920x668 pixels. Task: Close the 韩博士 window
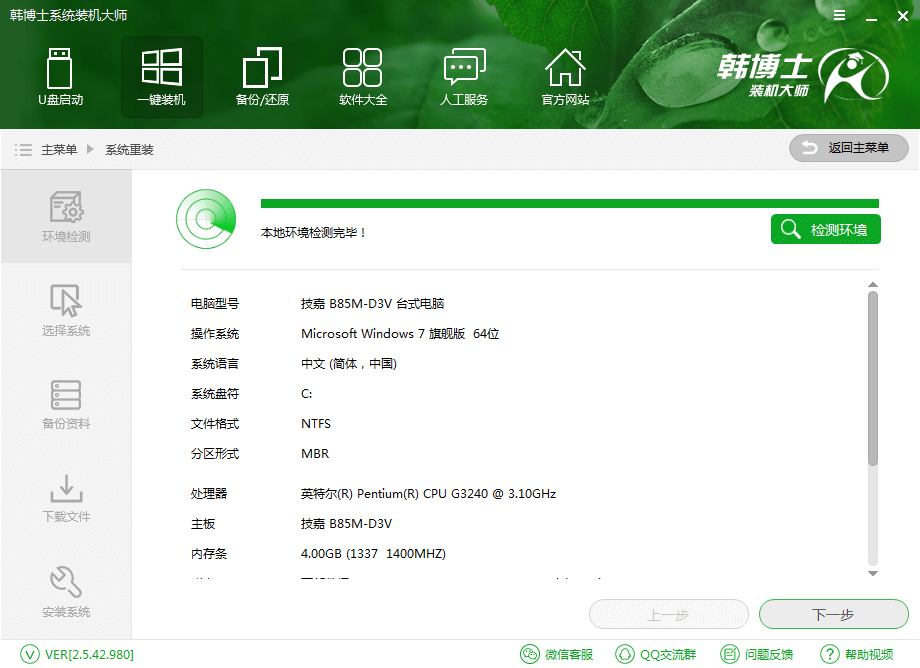pos(903,16)
